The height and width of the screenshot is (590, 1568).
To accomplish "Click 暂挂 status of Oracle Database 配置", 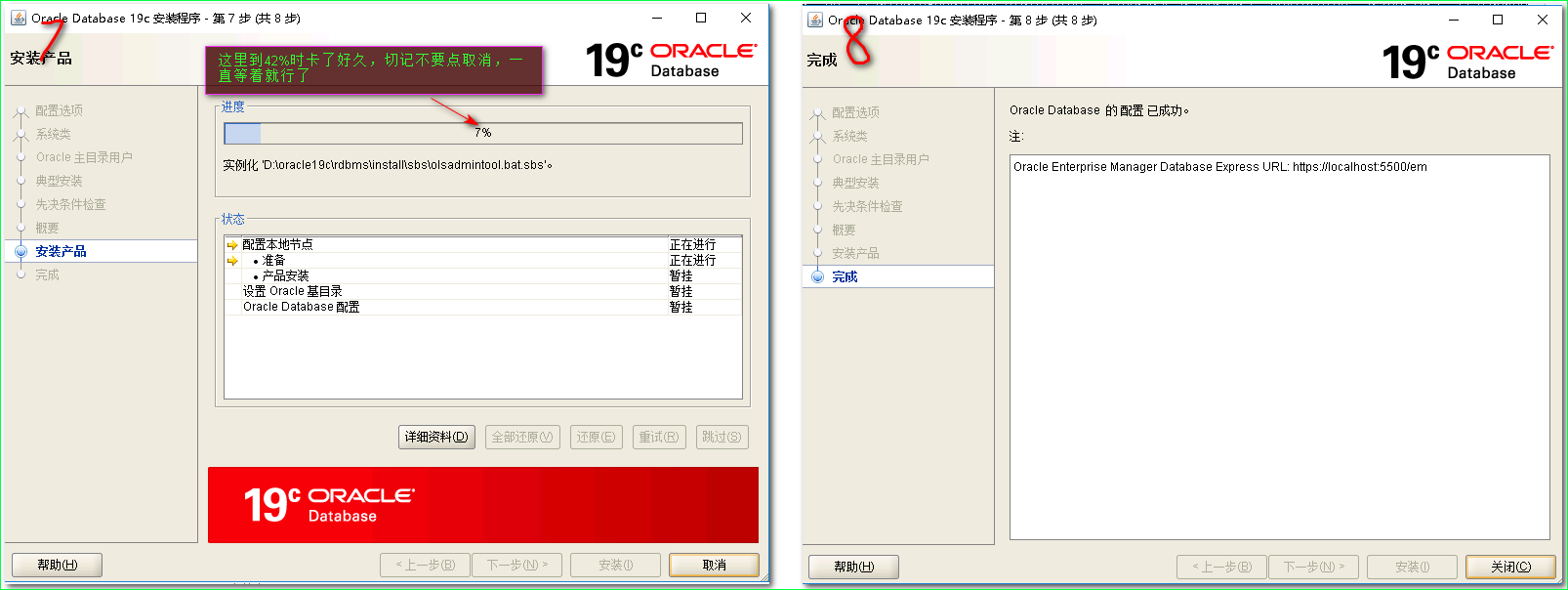I will coord(681,307).
